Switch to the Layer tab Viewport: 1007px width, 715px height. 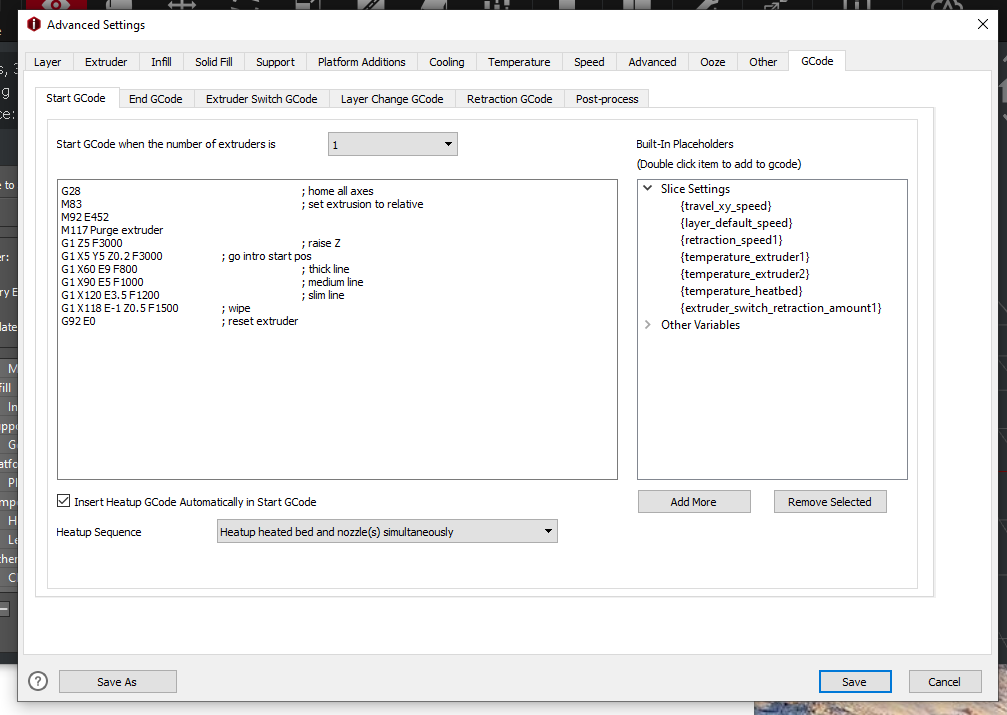click(48, 62)
